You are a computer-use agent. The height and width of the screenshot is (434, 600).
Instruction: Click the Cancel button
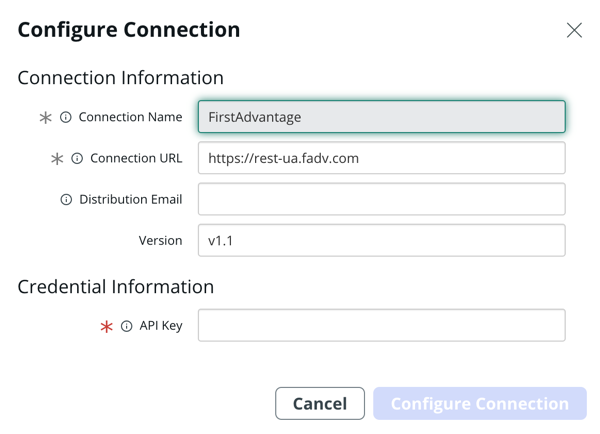click(x=320, y=403)
